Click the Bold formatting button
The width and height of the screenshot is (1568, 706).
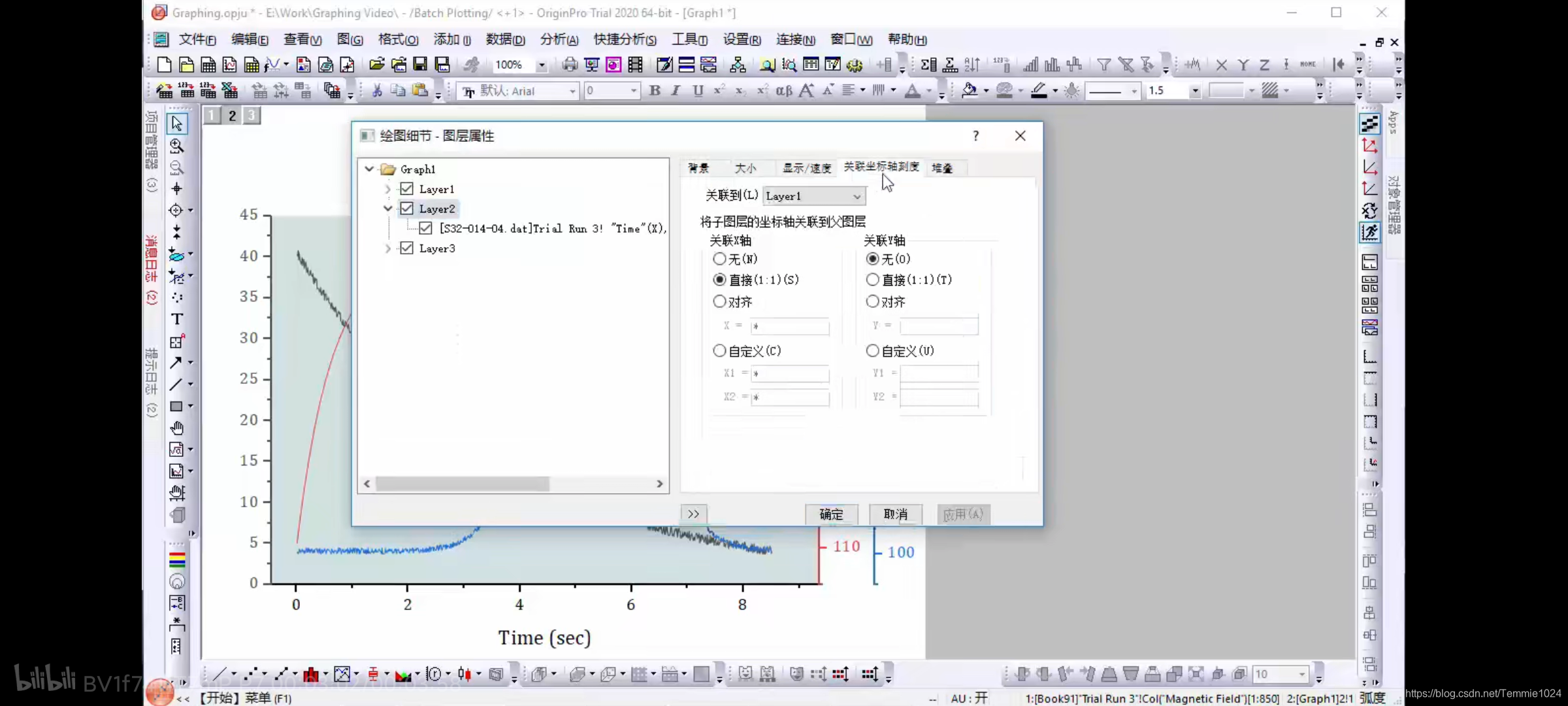[x=655, y=91]
